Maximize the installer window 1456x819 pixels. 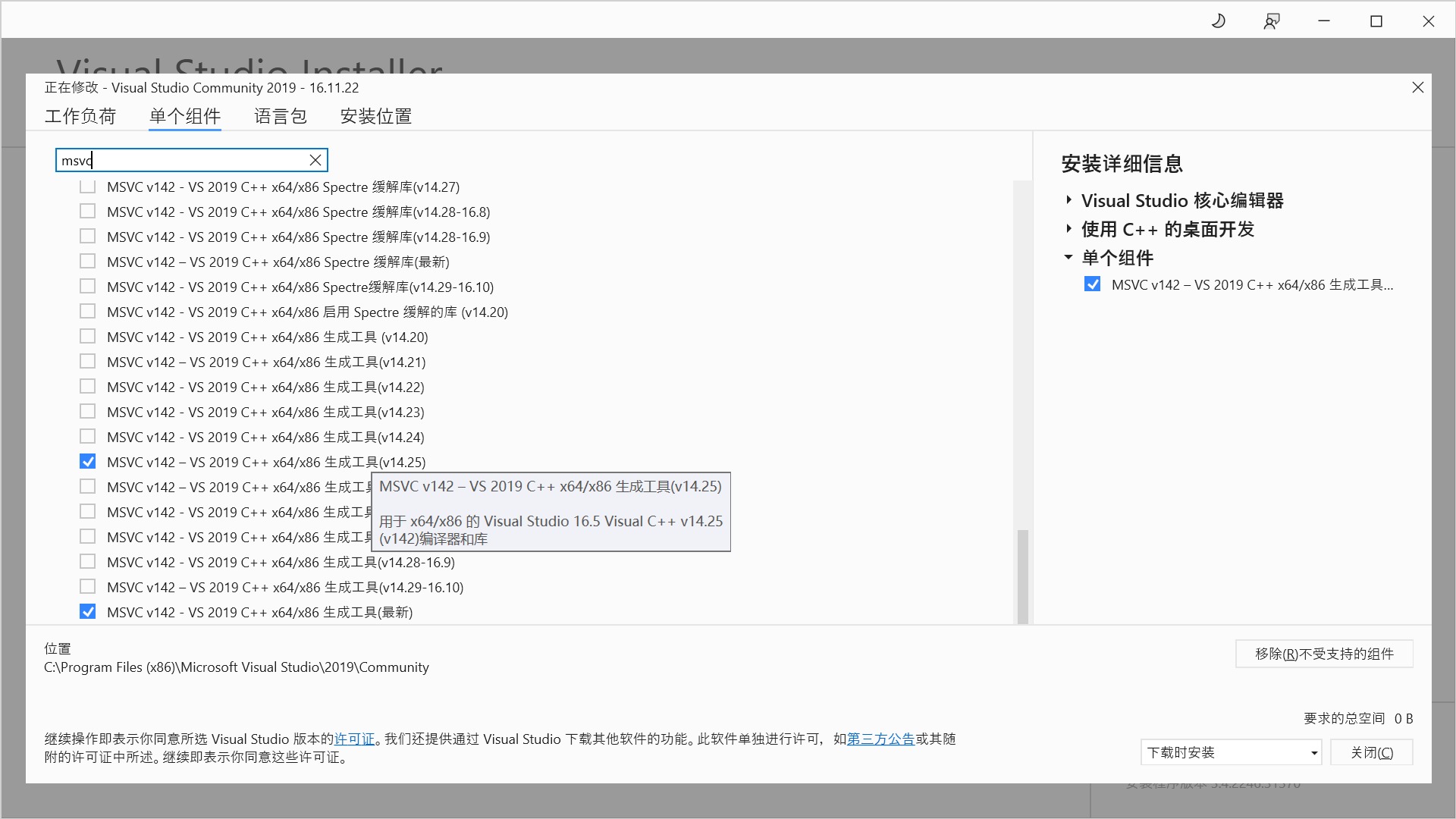click(x=1376, y=21)
